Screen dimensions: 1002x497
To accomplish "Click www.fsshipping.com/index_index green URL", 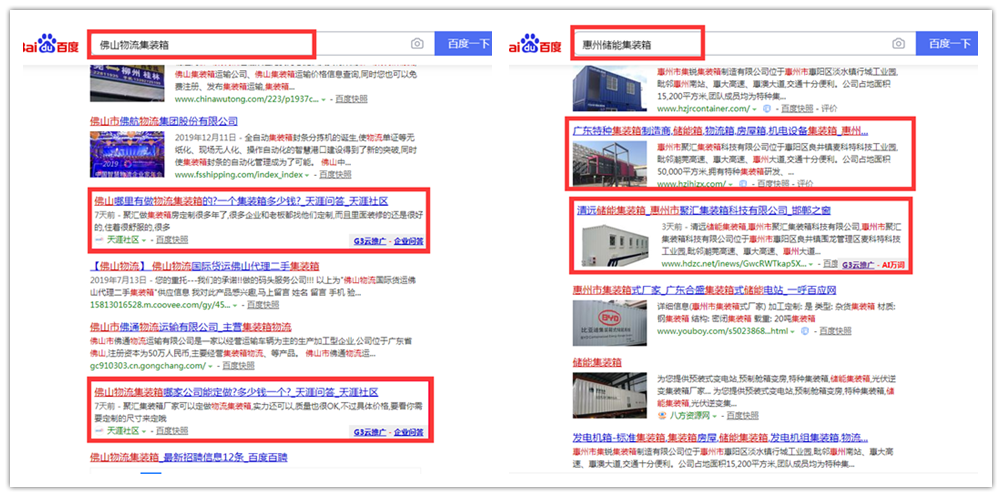I will (x=238, y=174).
